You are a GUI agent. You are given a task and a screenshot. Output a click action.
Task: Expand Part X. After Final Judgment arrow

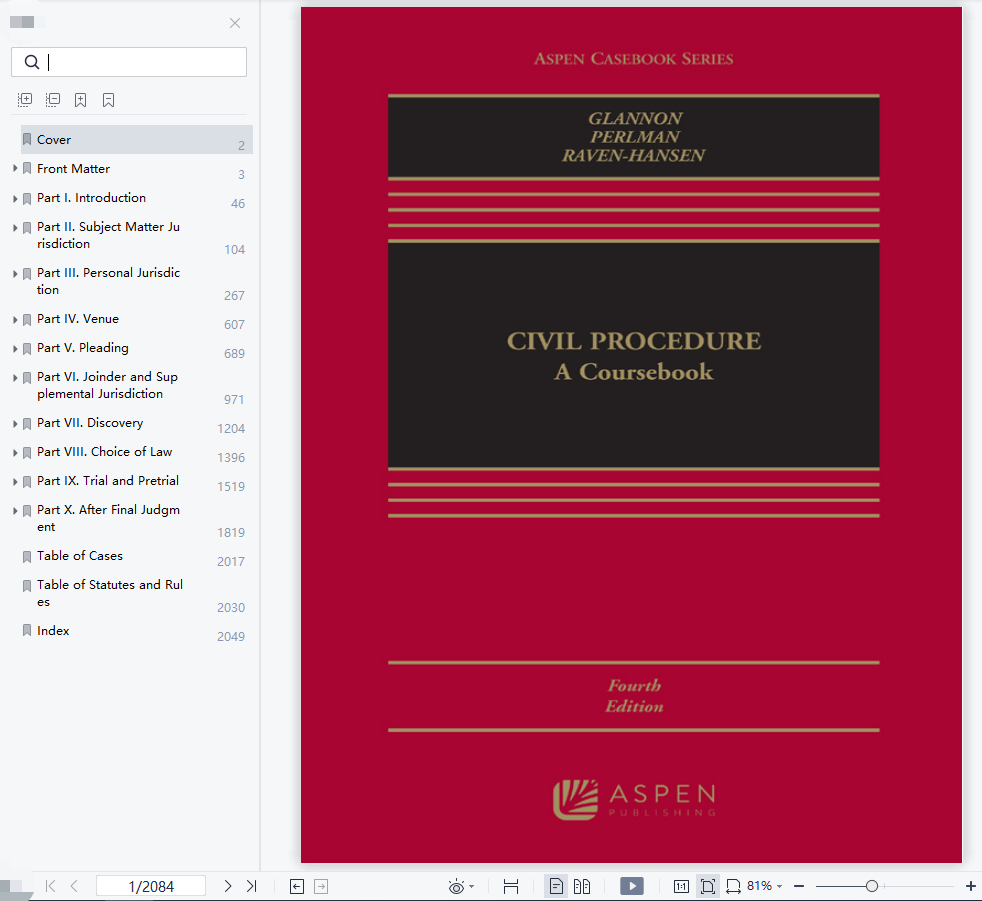click(15, 511)
